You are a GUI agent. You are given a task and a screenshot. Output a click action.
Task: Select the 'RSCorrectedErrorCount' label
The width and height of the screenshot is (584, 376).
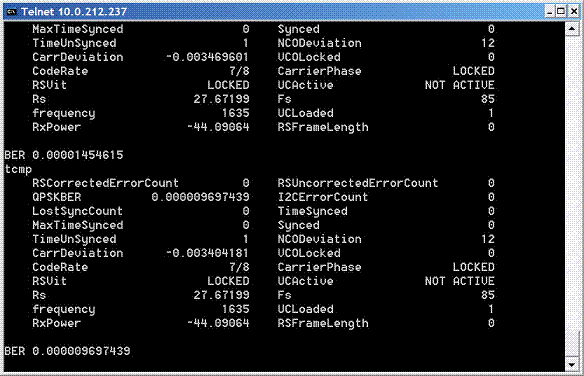(105, 183)
